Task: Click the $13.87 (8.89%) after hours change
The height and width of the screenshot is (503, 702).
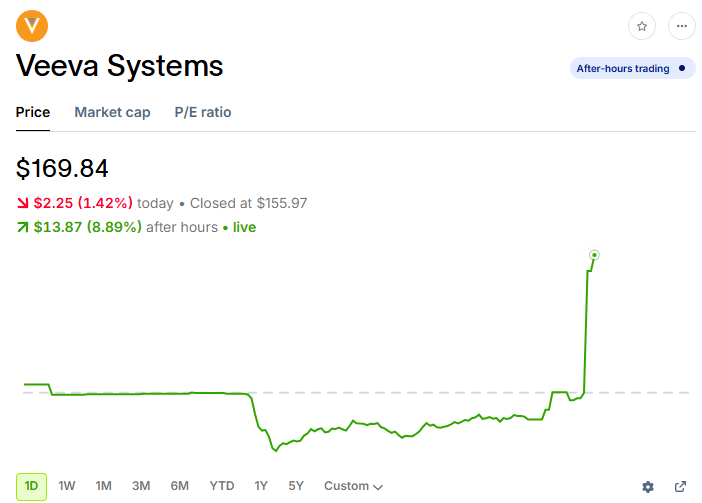Action: point(88,227)
